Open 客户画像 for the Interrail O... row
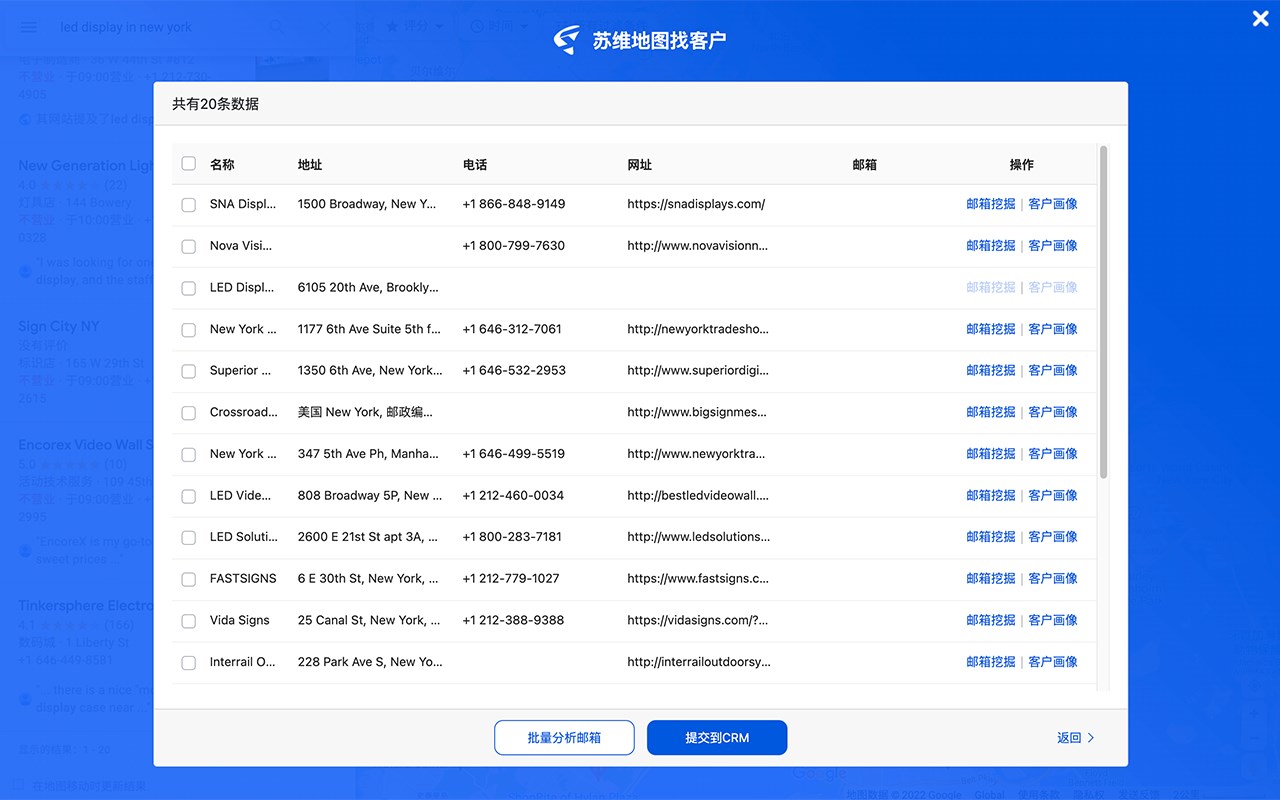The width and height of the screenshot is (1280, 800). tap(1053, 662)
